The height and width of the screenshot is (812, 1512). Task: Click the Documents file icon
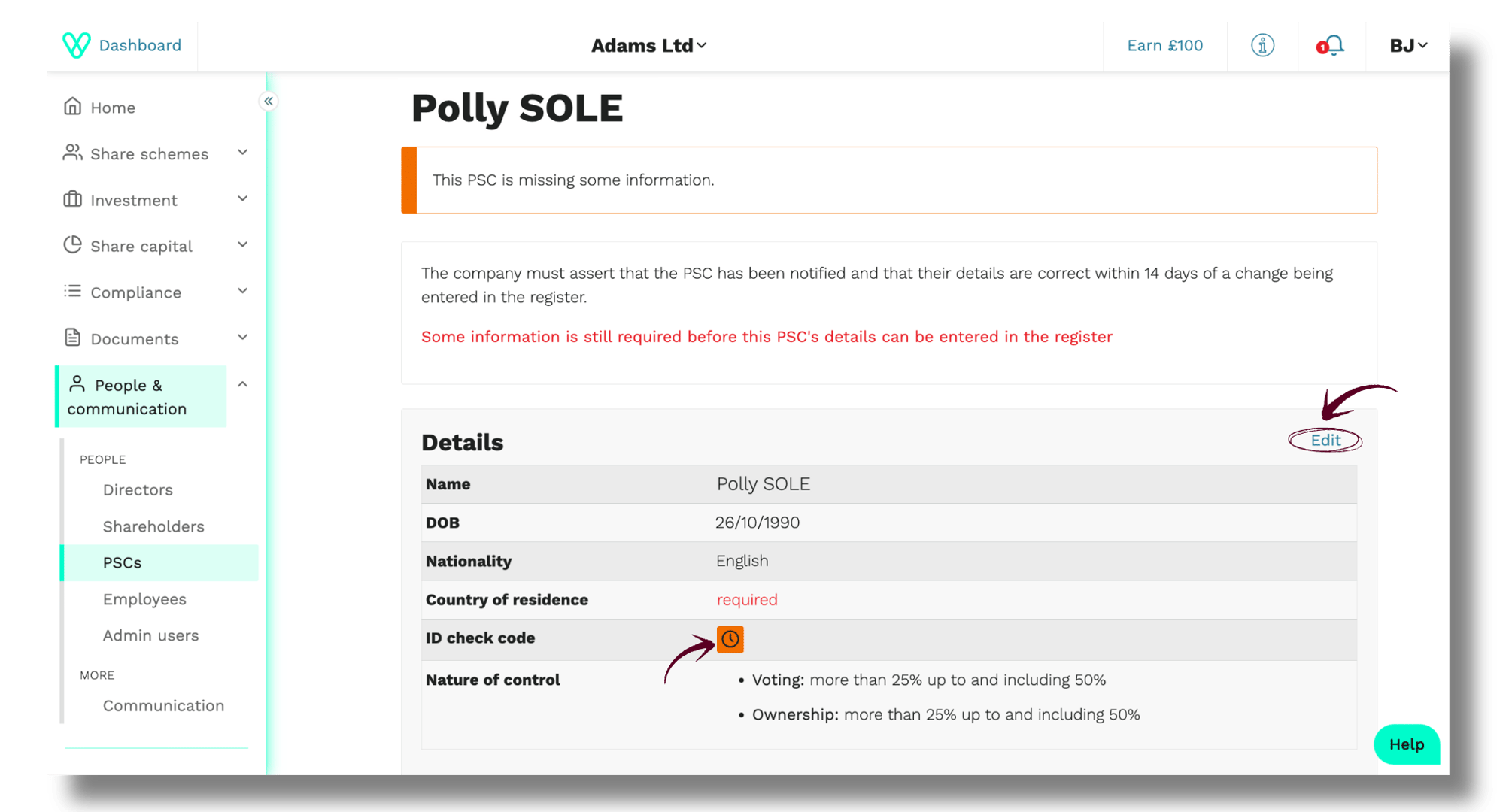[x=73, y=338]
